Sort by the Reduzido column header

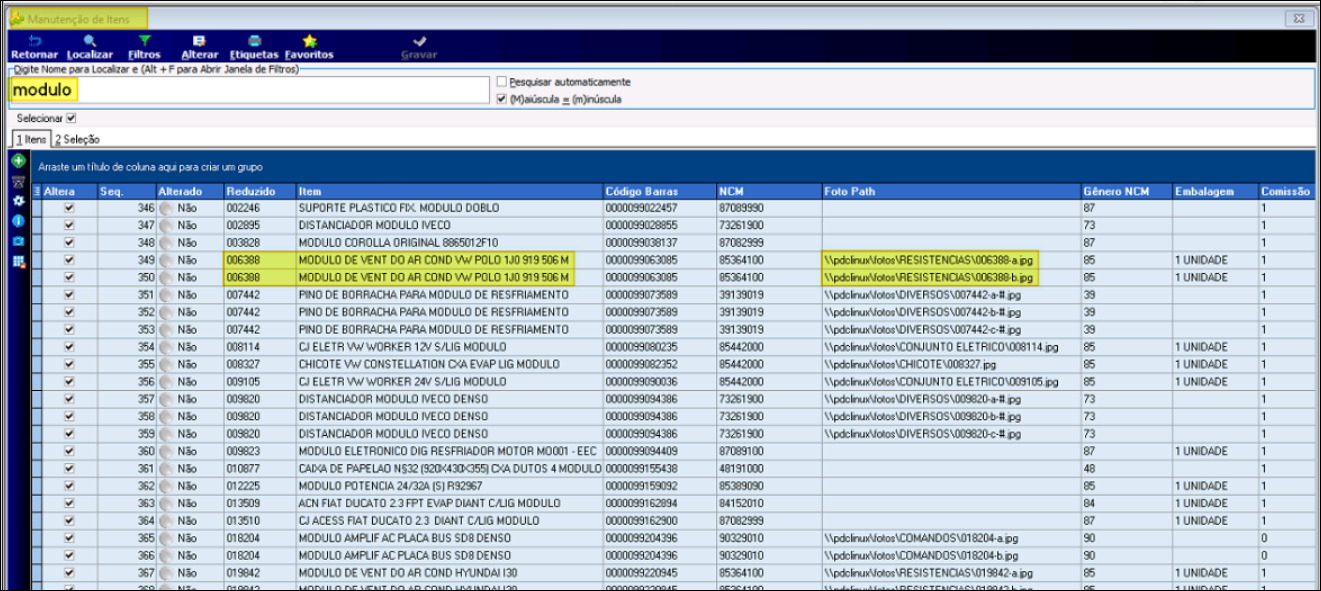coord(259,191)
